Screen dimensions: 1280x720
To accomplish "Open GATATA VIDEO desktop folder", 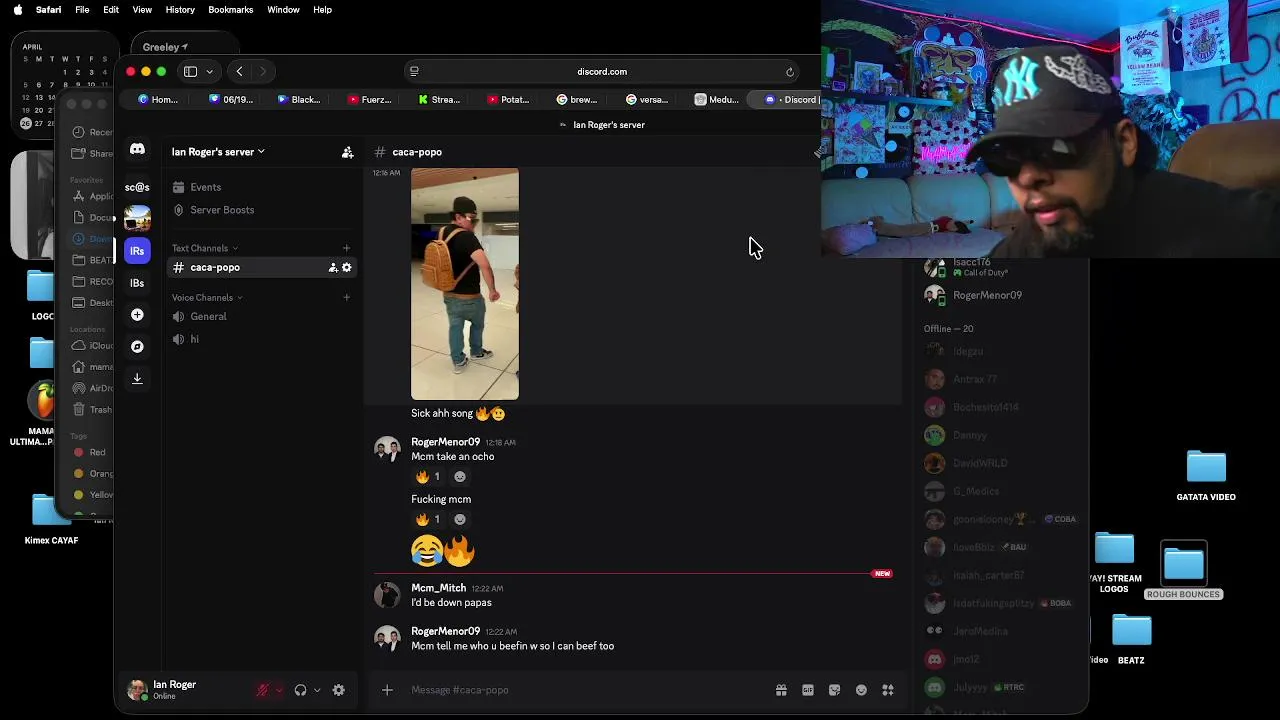I will pos(1206,476).
